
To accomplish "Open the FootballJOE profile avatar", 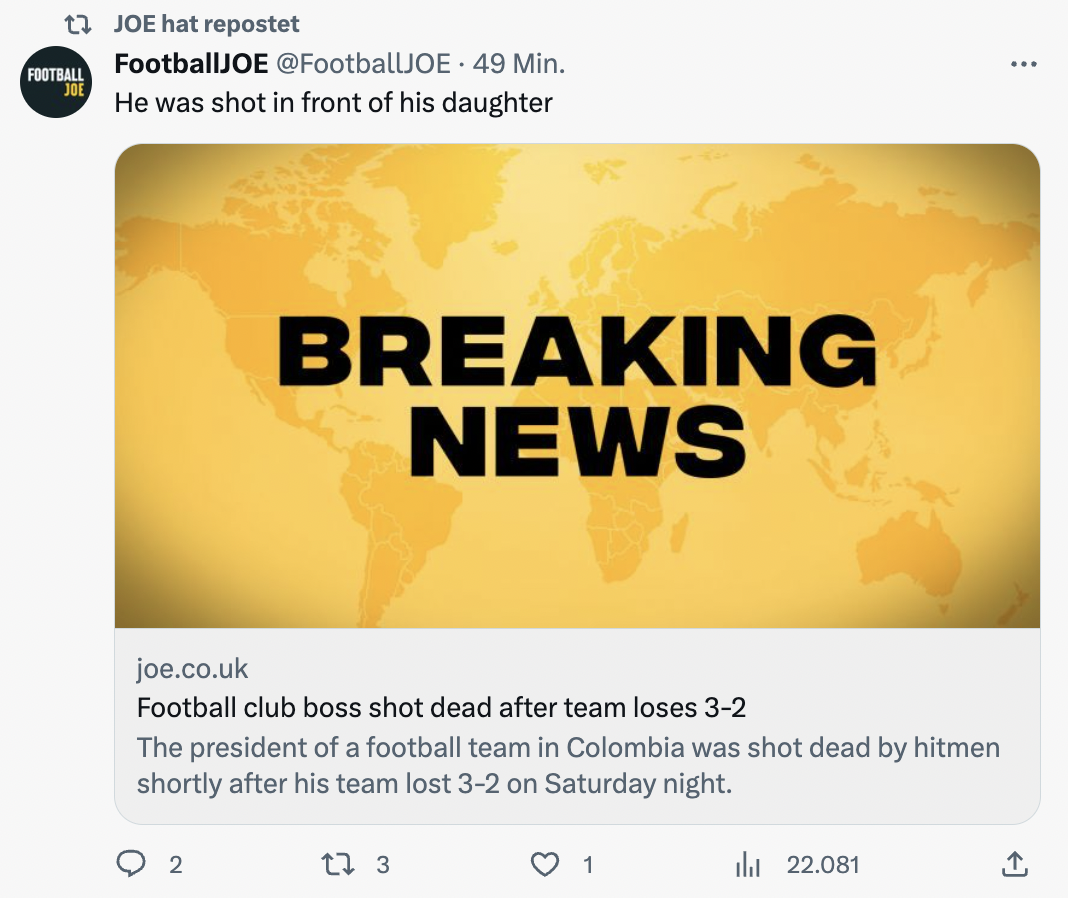I will coord(56,82).
